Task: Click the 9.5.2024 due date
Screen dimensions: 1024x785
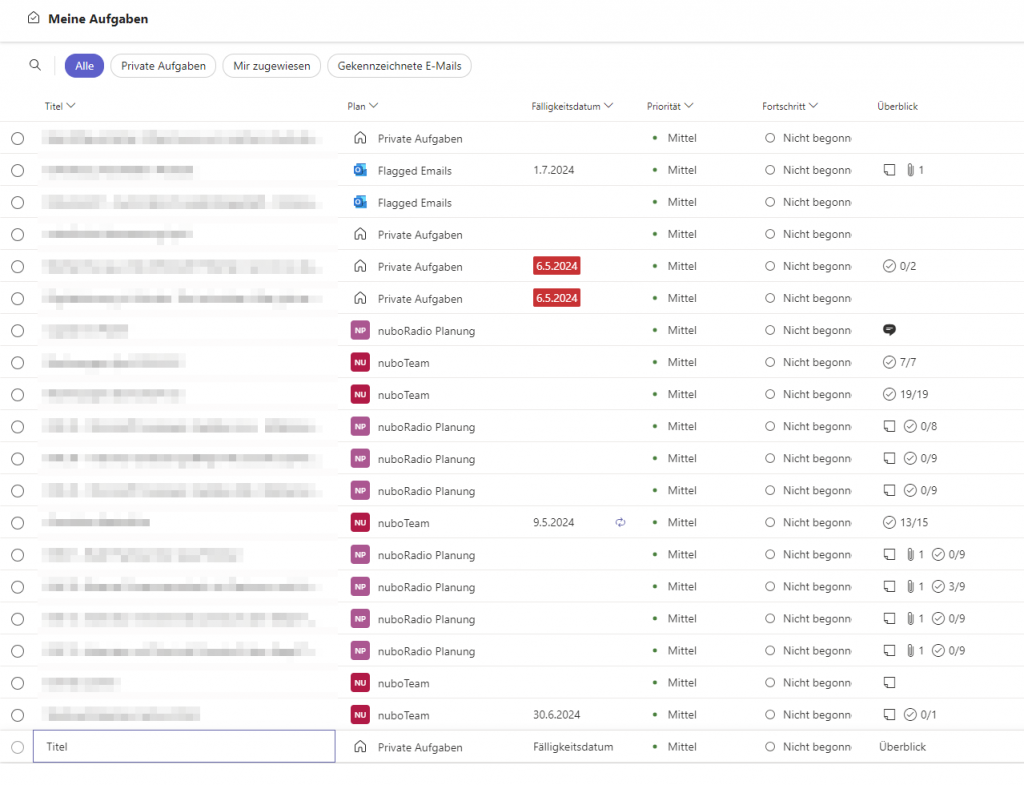Action: [553, 522]
